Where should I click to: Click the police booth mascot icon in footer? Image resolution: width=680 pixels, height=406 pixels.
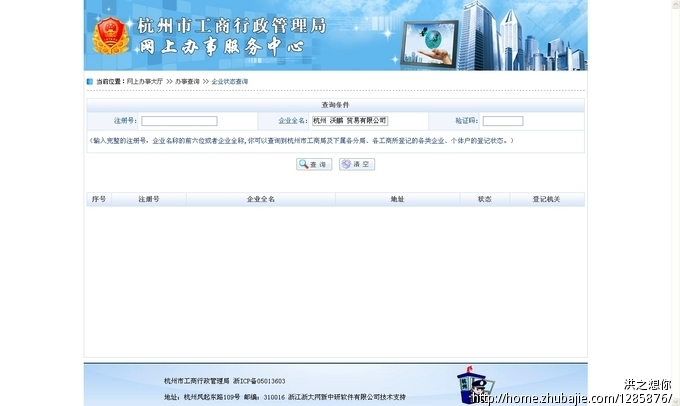tap(475, 385)
